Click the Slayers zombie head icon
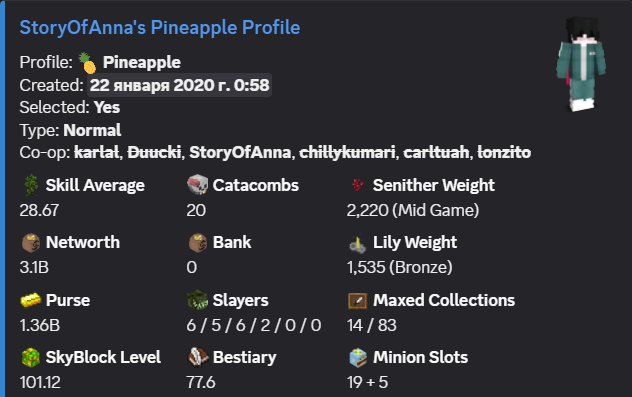 198,300
